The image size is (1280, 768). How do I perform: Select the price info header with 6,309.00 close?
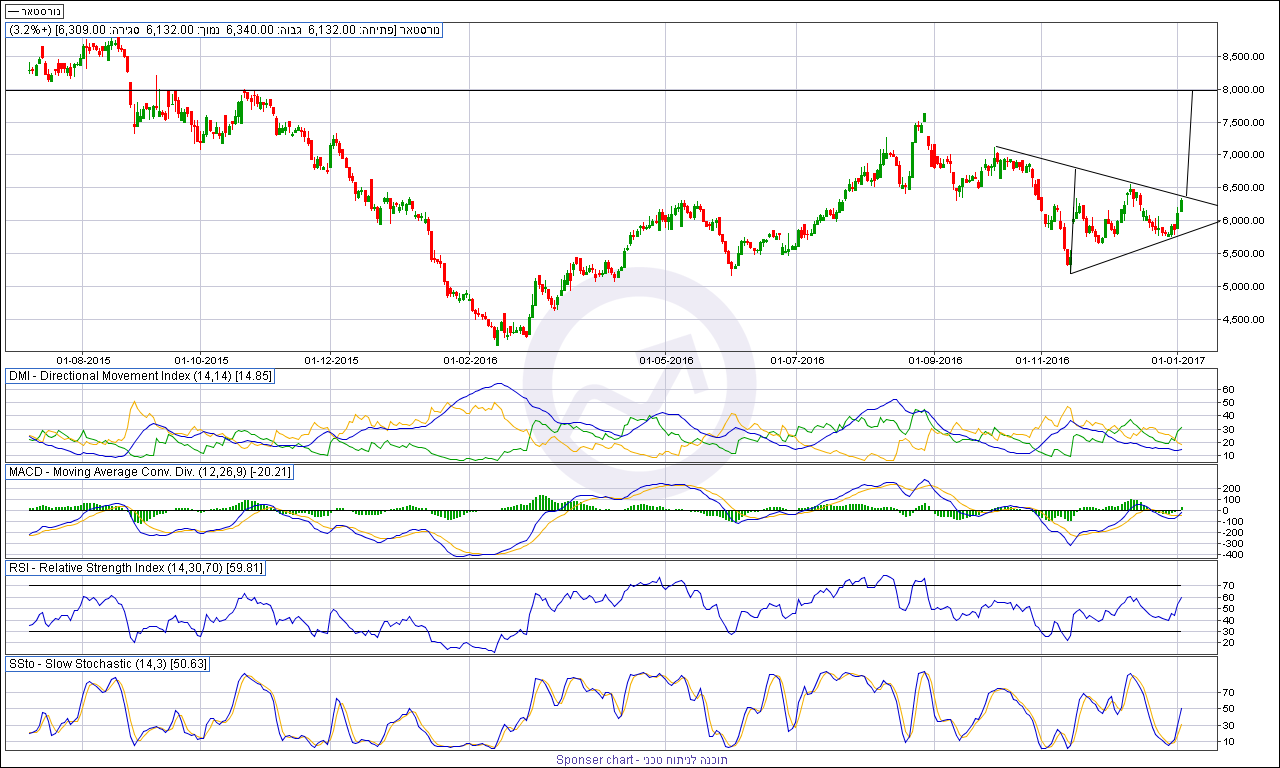[224, 30]
